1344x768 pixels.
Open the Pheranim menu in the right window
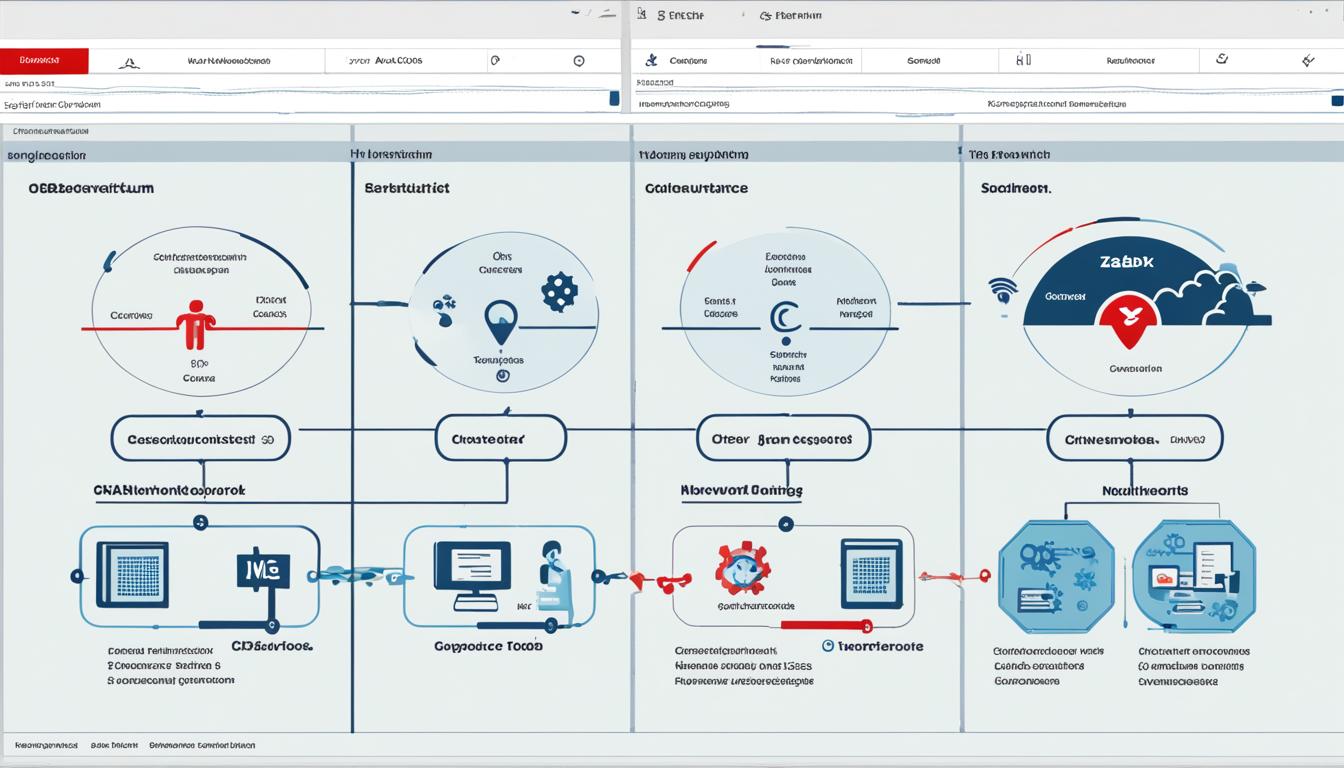click(790, 15)
